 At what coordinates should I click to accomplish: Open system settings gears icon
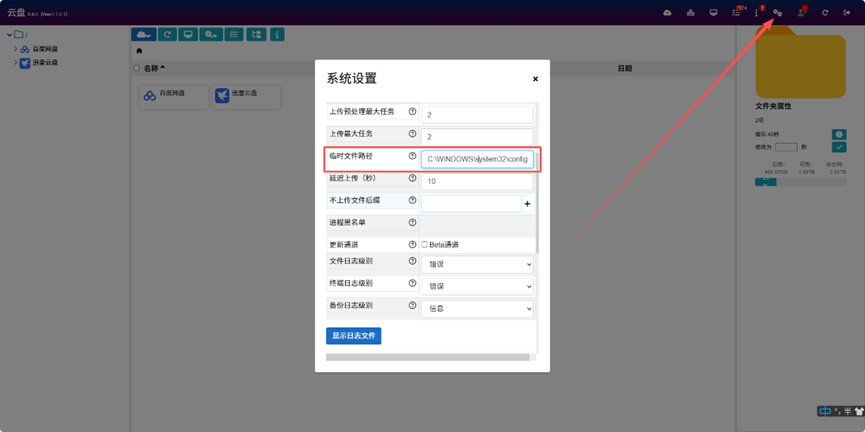[778, 13]
